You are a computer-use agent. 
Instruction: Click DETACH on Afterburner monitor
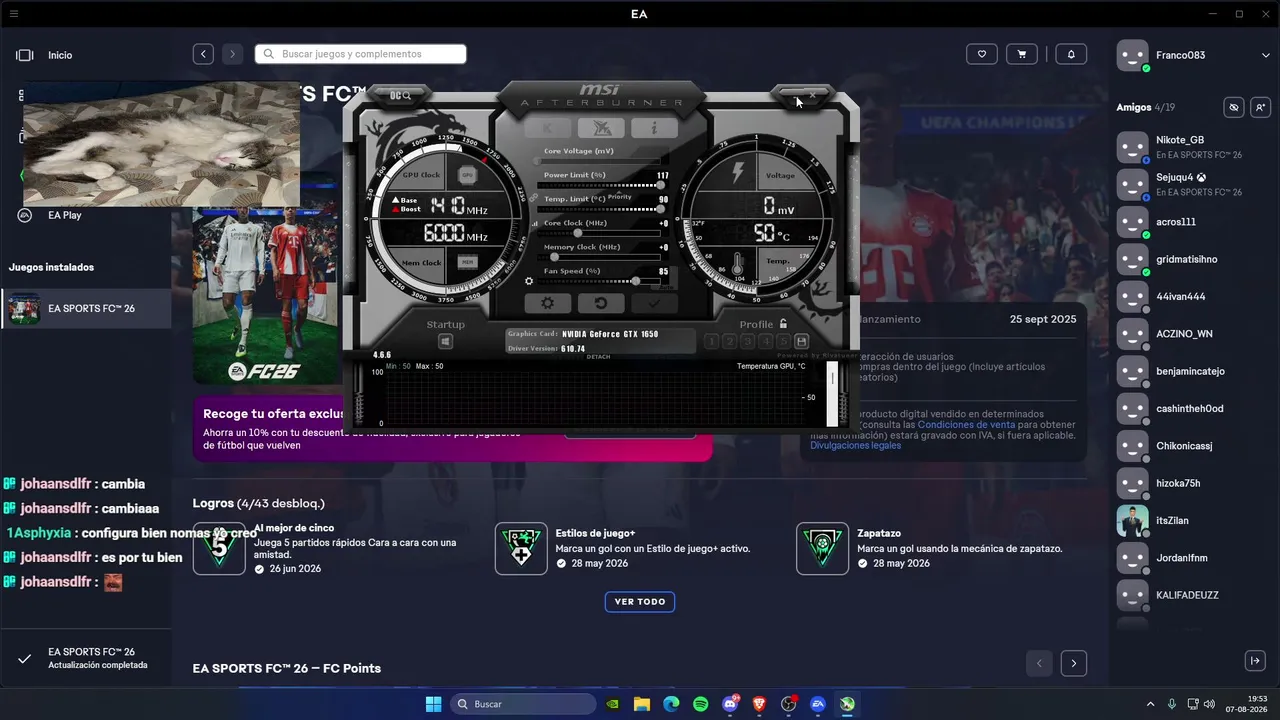(598, 357)
